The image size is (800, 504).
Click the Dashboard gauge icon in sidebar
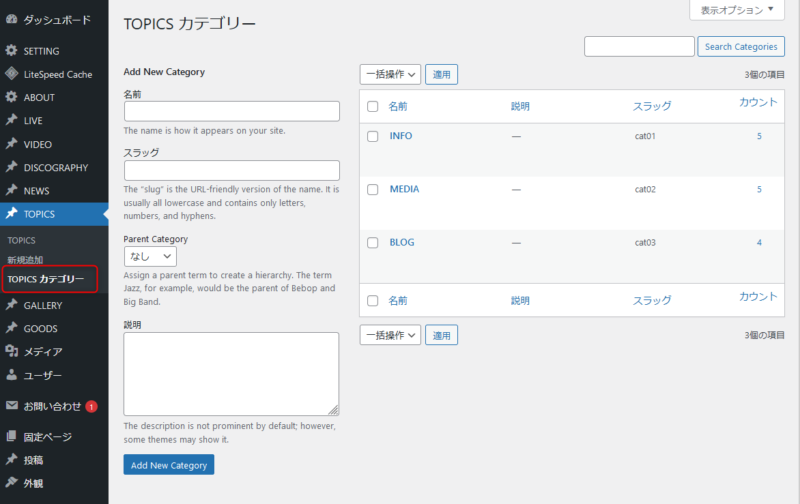[x=11, y=20]
